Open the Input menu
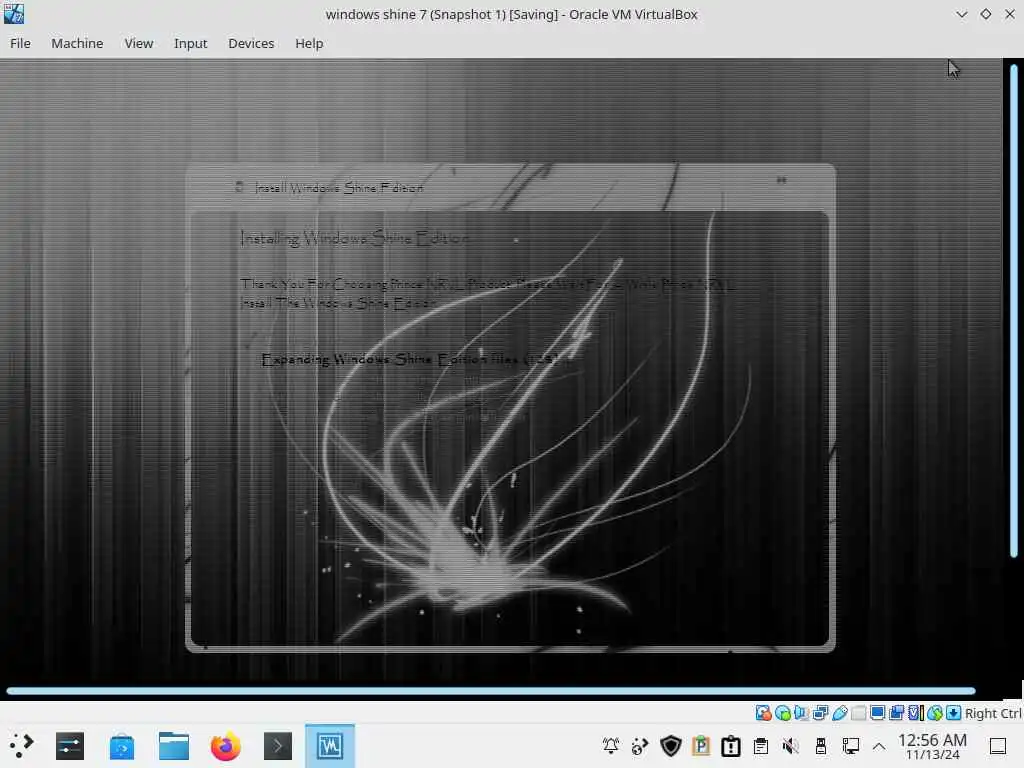This screenshot has width=1024, height=768. point(191,43)
